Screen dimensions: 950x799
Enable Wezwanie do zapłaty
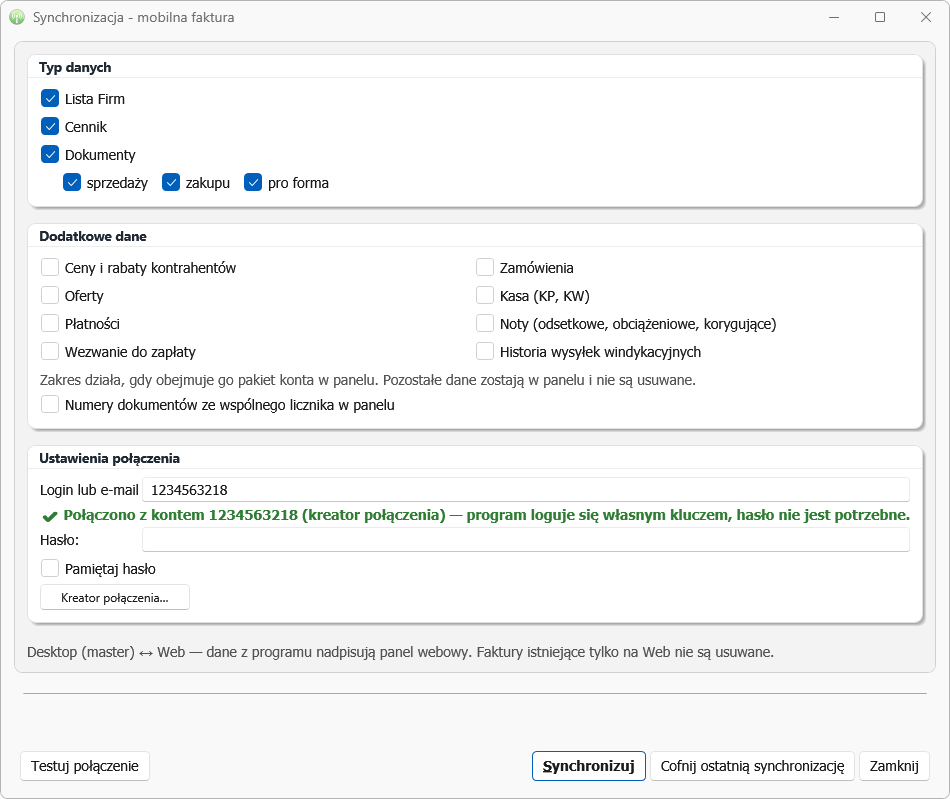[50, 351]
